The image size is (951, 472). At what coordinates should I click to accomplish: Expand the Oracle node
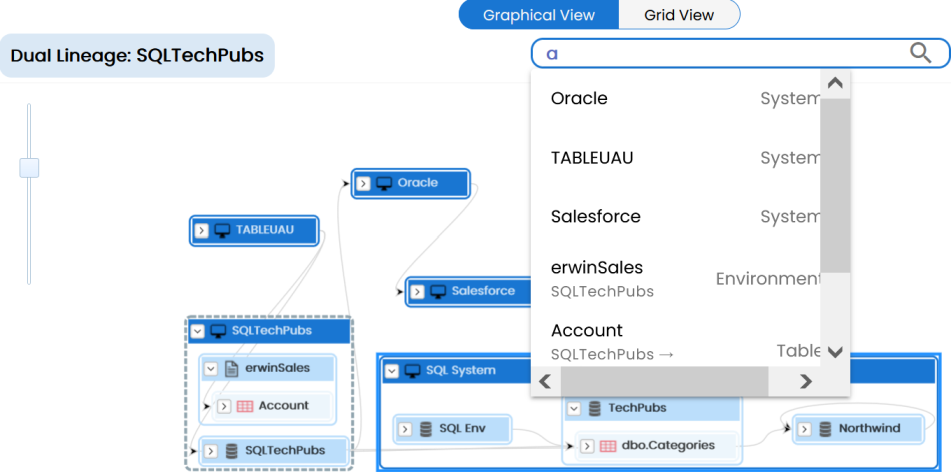tap(363, 183)
